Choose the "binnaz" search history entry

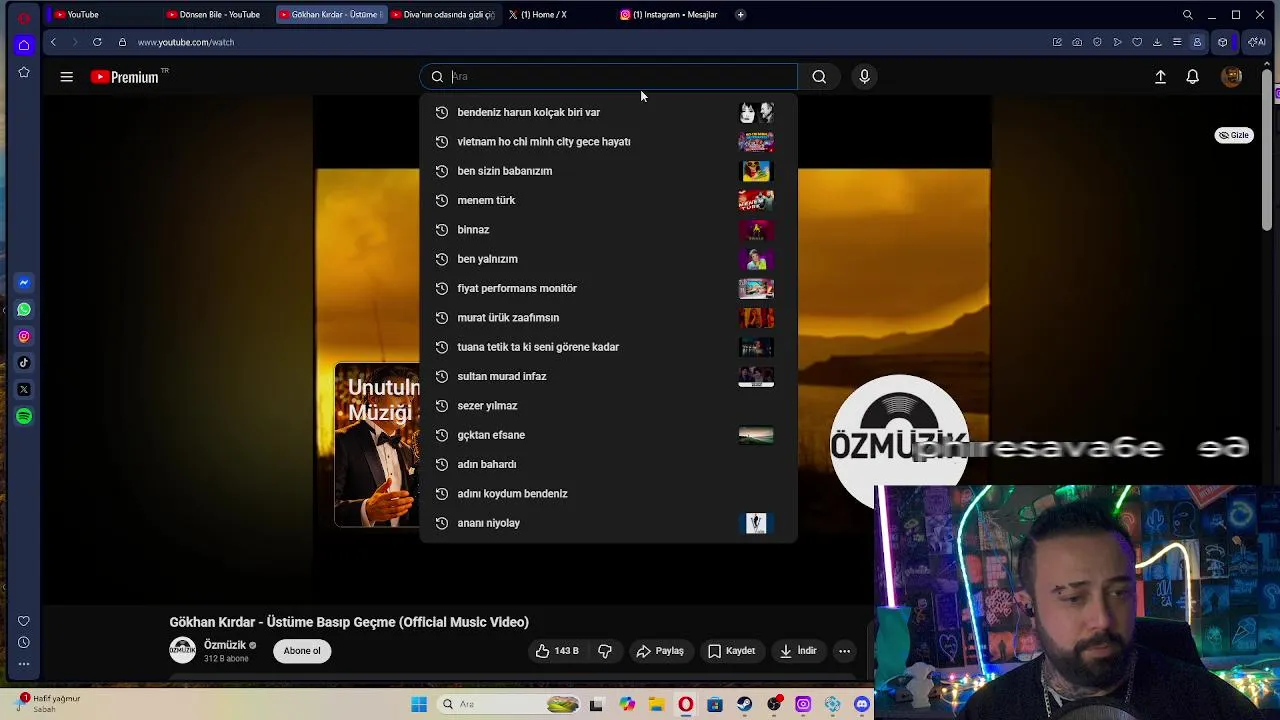608,230
